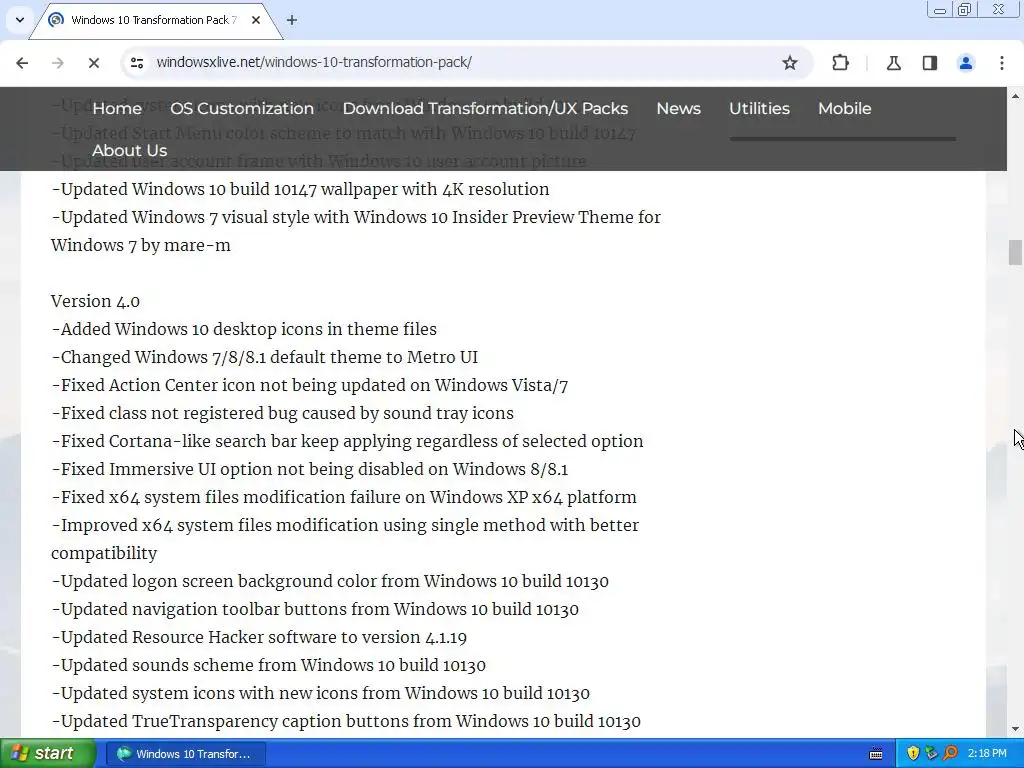This screenshot has height=768, width=1024.
Task: Bookmark this page with the star icon
Action: 790,63
